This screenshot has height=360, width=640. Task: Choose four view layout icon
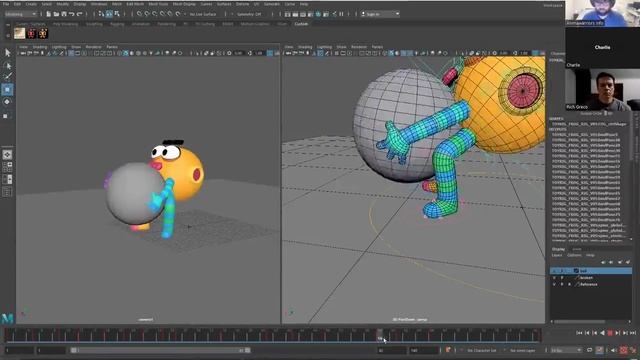tap(7, 167)
